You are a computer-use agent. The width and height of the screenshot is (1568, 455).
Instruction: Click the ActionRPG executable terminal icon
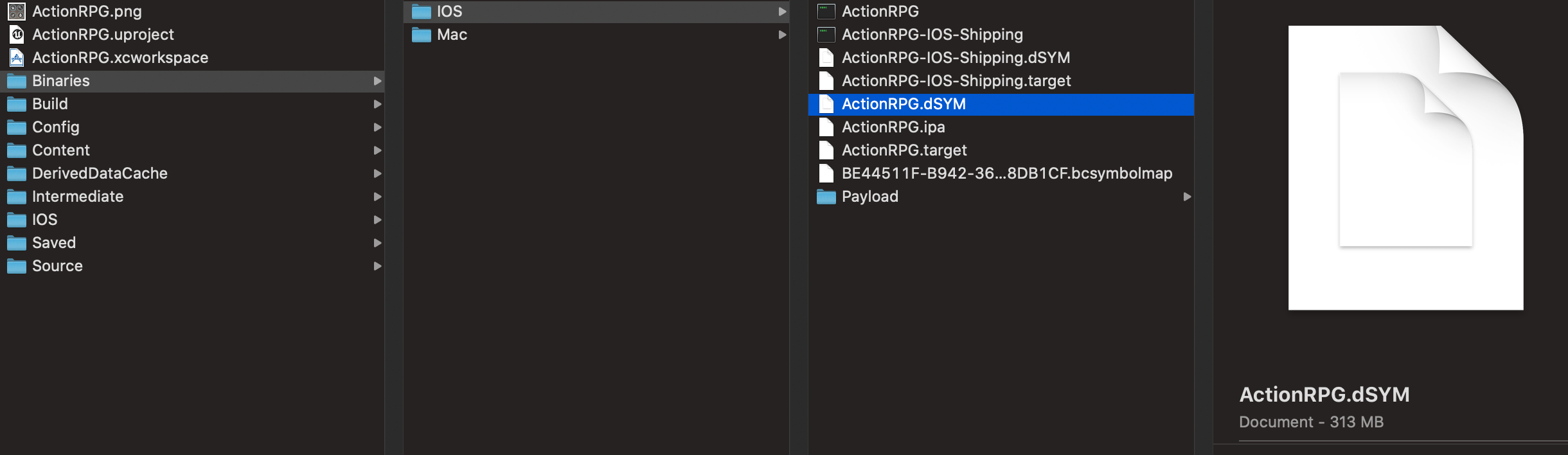[826, 12]
